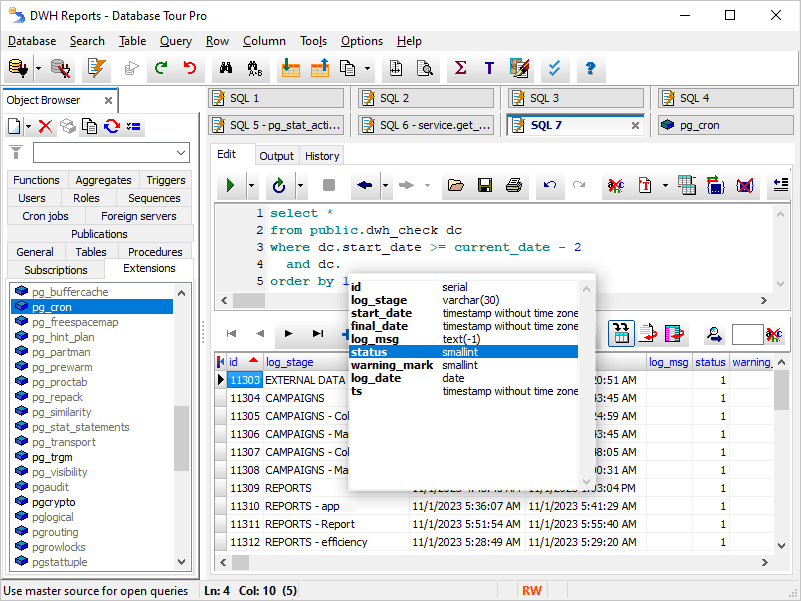Toggle the highlighted multi-record grid view icon
Viewport: 801px width, 601px height.
click(621, 333)
